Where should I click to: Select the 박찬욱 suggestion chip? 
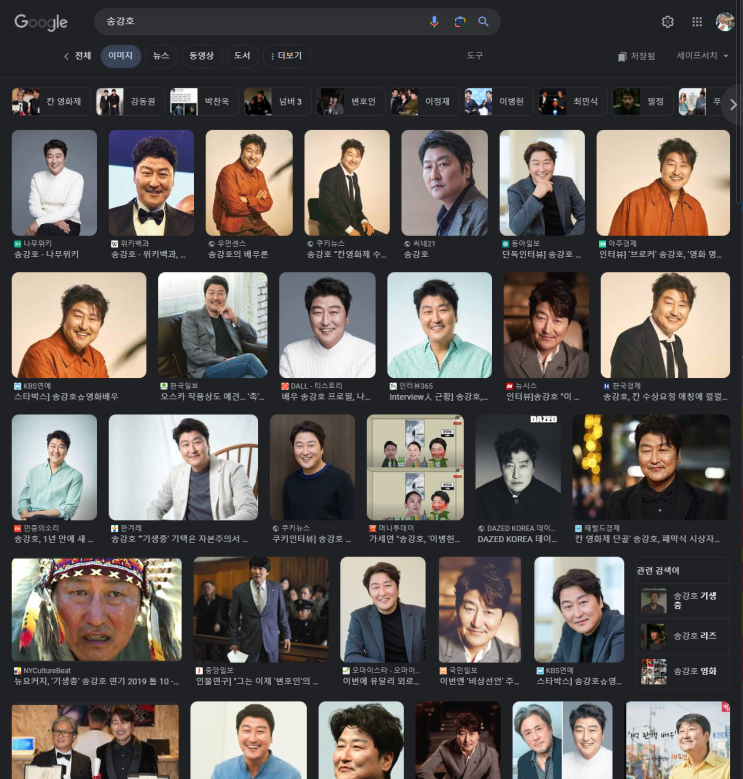204,101
